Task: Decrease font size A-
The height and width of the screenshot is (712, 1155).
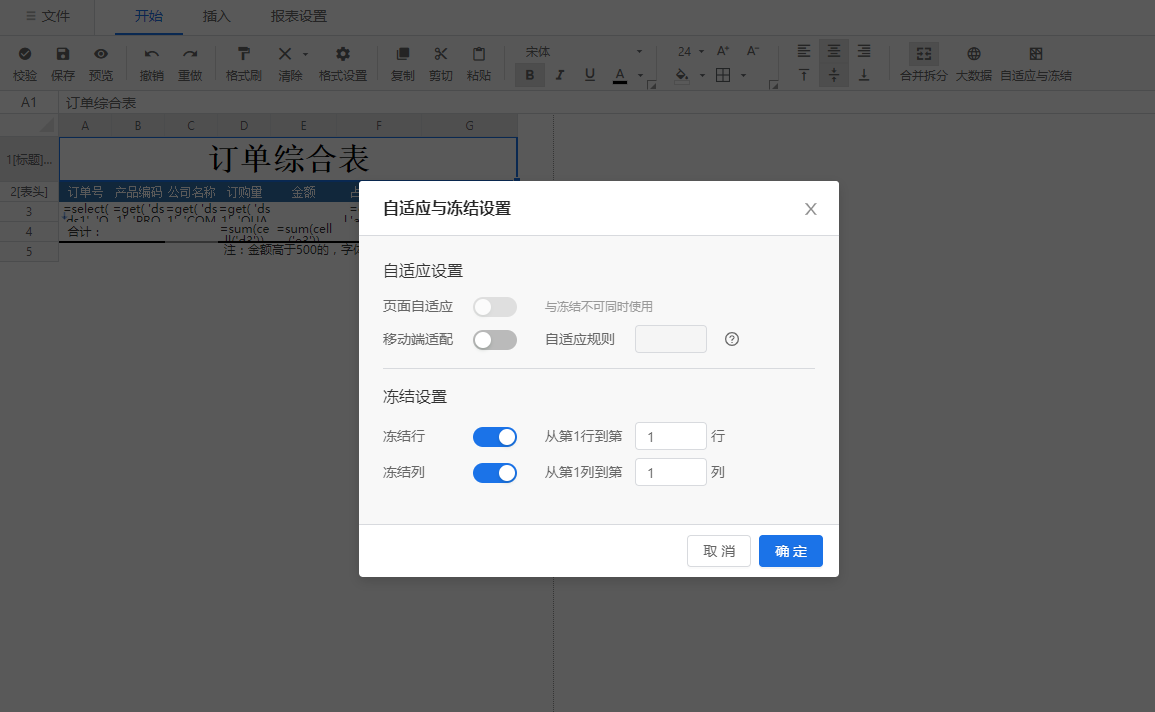Action: point(753,51)
